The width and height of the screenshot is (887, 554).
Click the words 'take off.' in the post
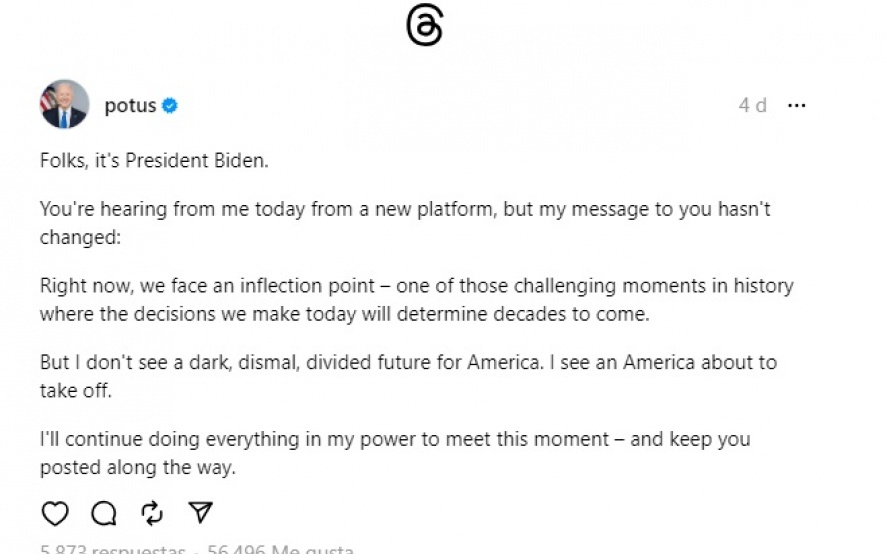pyautogui.click(x=75, y=390)
